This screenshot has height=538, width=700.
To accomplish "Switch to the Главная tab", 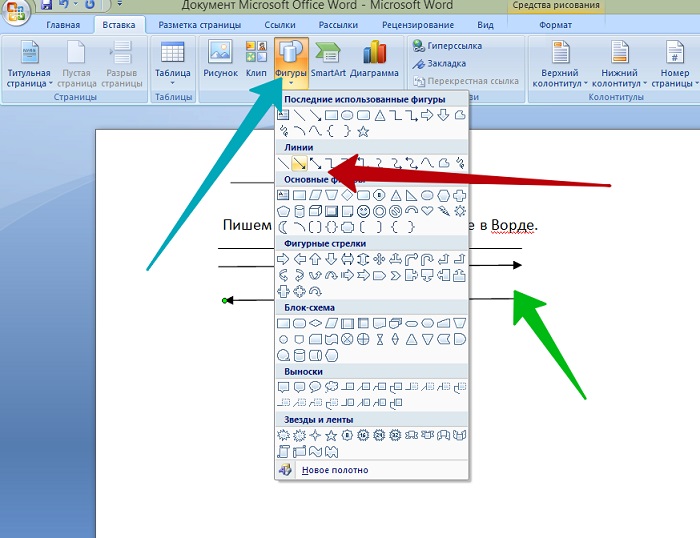I will (63, 25).
